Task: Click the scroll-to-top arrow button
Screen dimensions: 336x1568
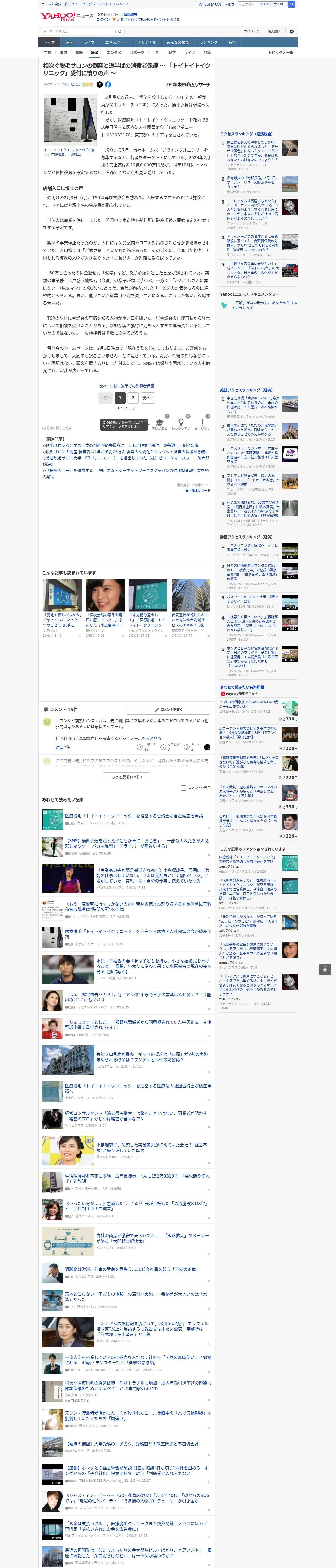Action: [325, 969]
